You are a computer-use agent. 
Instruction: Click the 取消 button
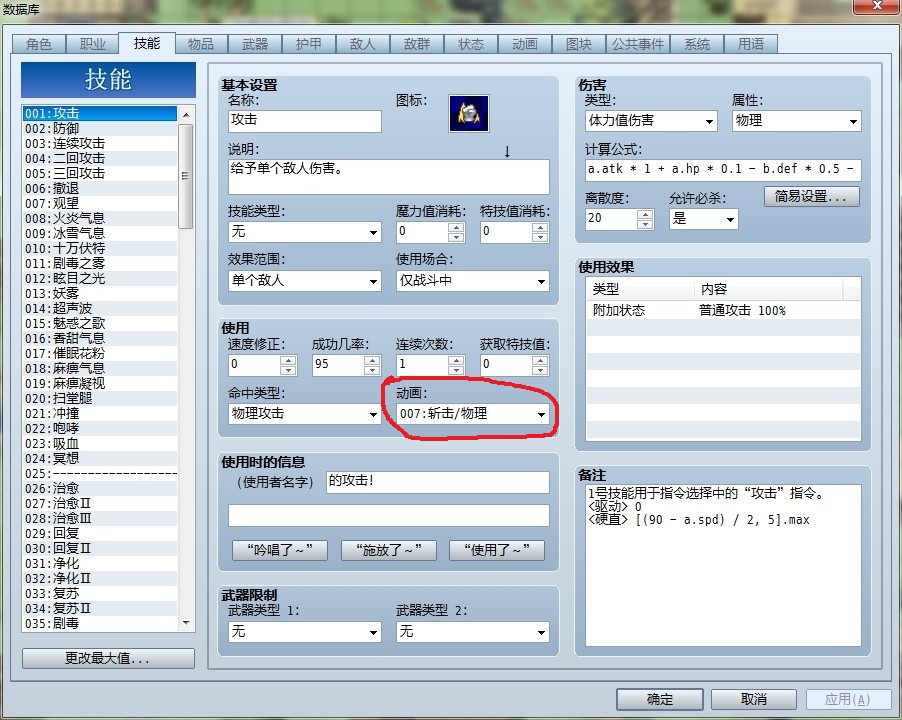tap(754, 700)
